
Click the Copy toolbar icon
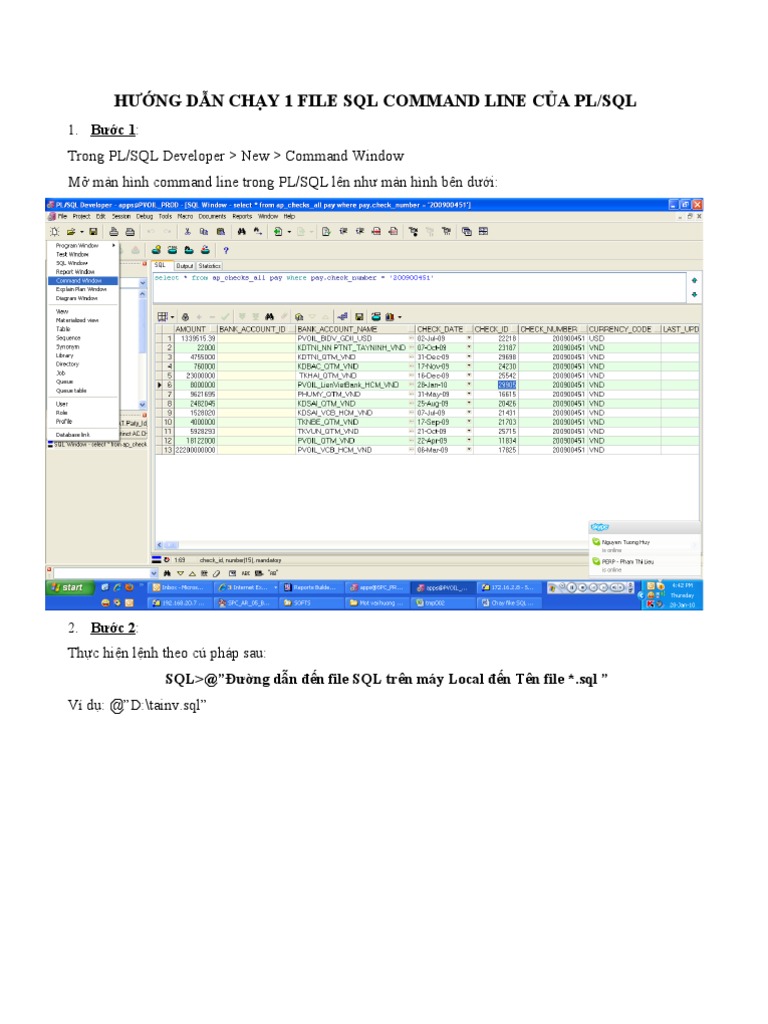point(204,232)
